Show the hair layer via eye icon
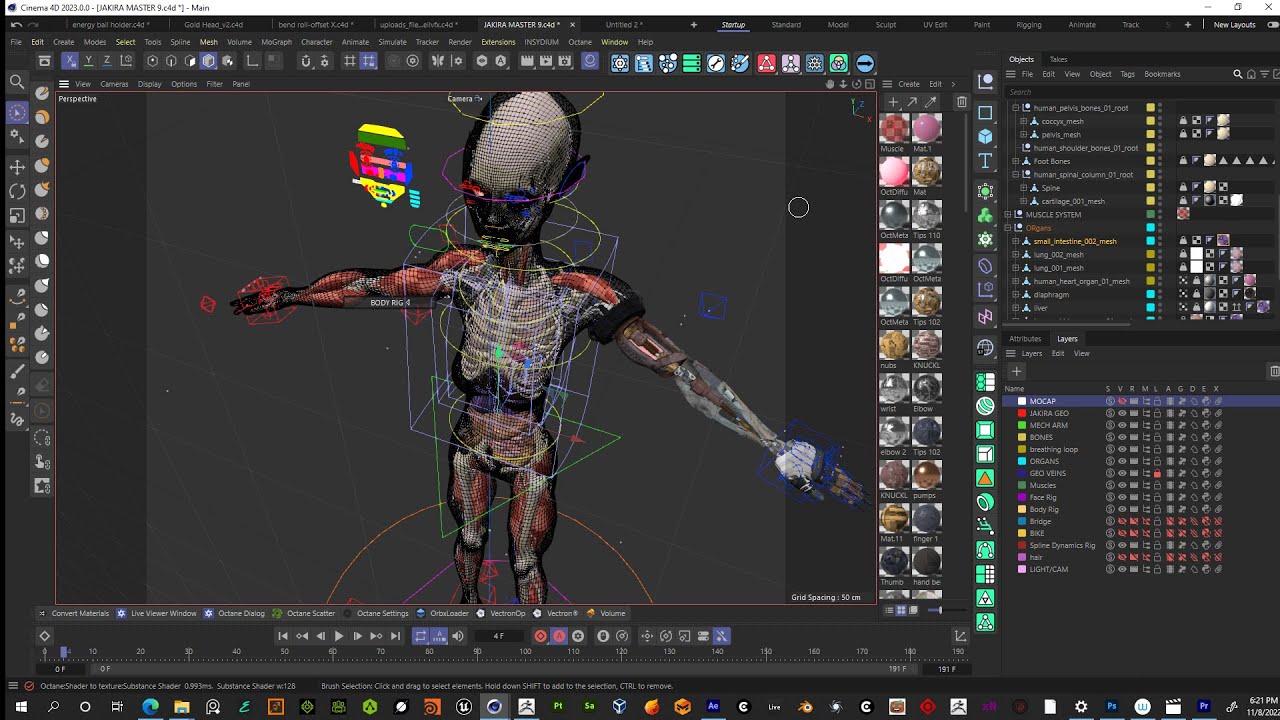1280x720 pixels. coord(1121,557)
